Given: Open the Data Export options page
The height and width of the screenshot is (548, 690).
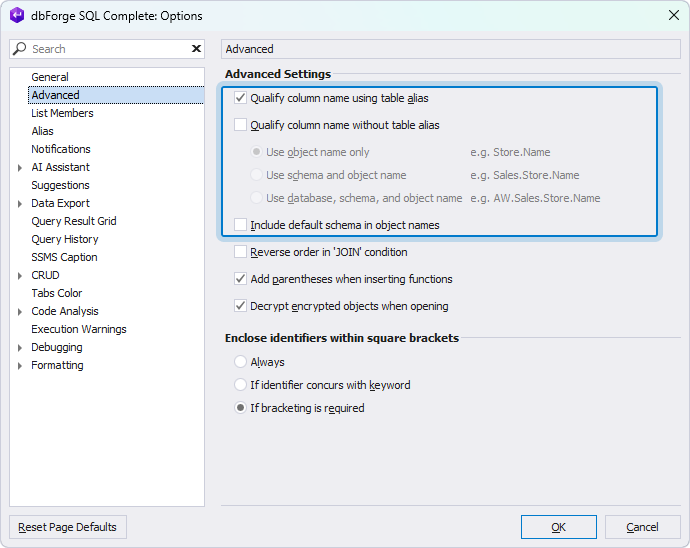Looking at the screenshot, I should point(60,203).
